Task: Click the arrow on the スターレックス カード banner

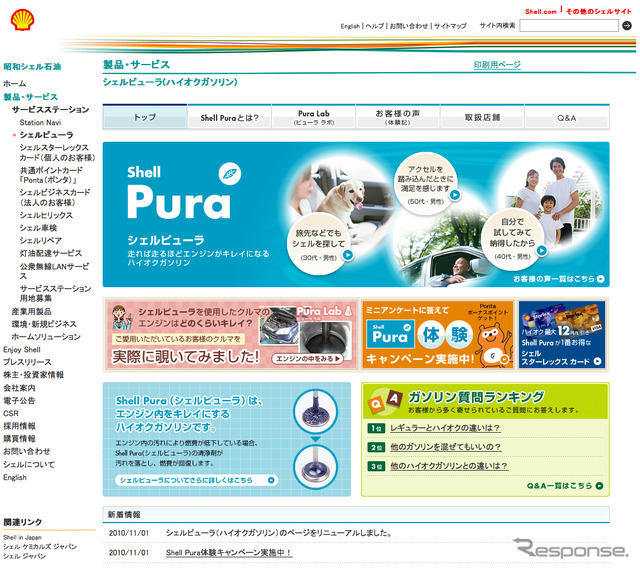Action: (598, 361)
